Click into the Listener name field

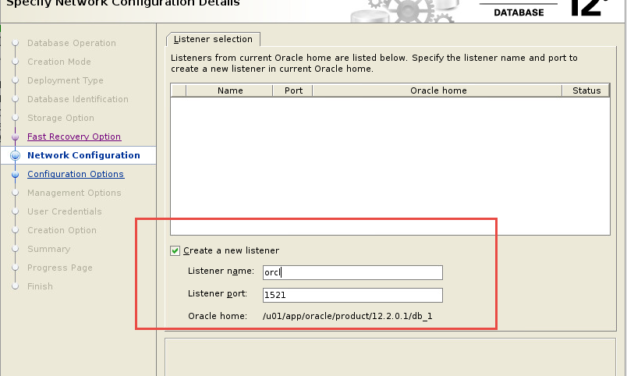coord(353,272)
